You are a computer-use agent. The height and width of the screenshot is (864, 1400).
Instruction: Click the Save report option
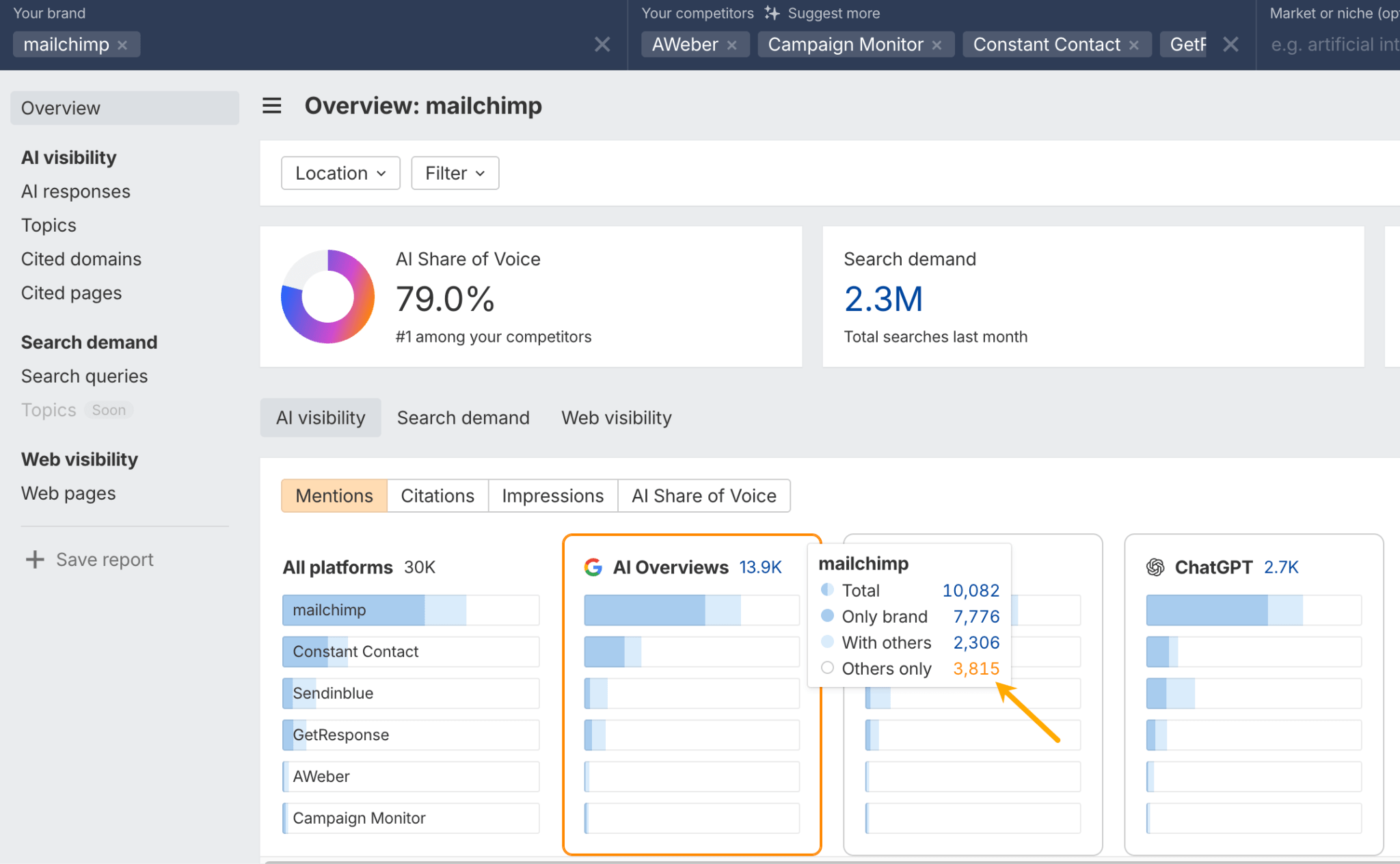click(x=104, y=559)
